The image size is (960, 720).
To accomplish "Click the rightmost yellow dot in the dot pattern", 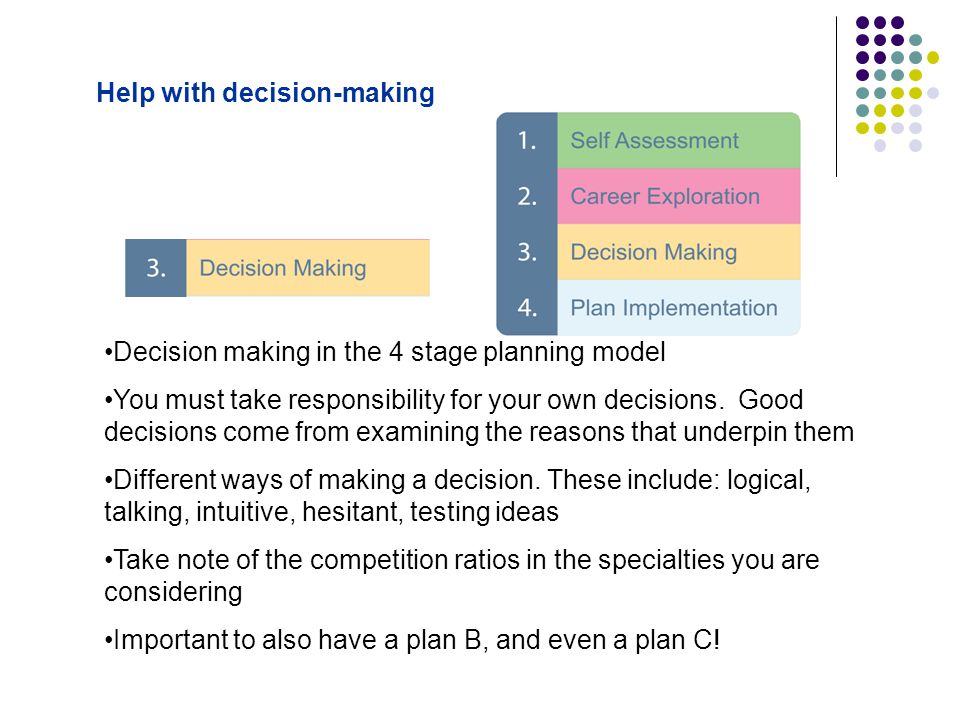I will [932, 58].
